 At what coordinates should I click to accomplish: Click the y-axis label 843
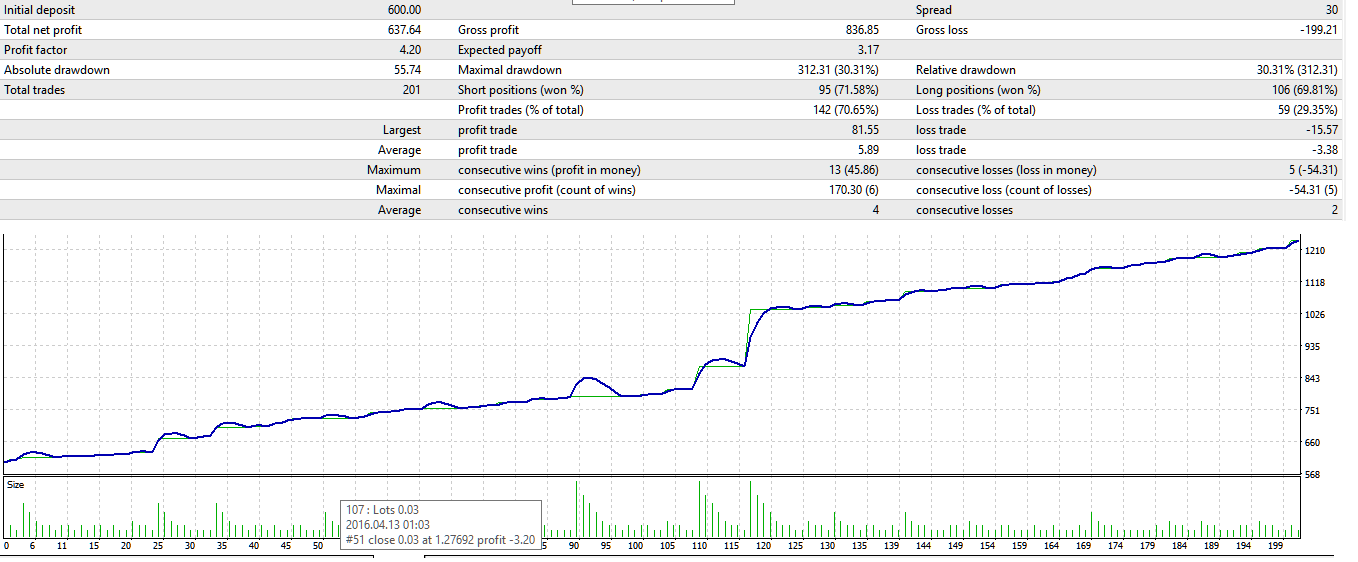tap(1311, 378)
